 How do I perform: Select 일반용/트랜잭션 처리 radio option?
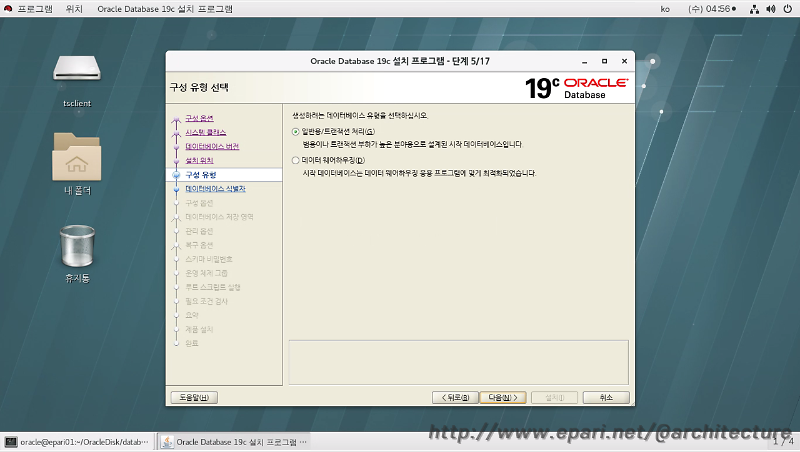point(295,132)
